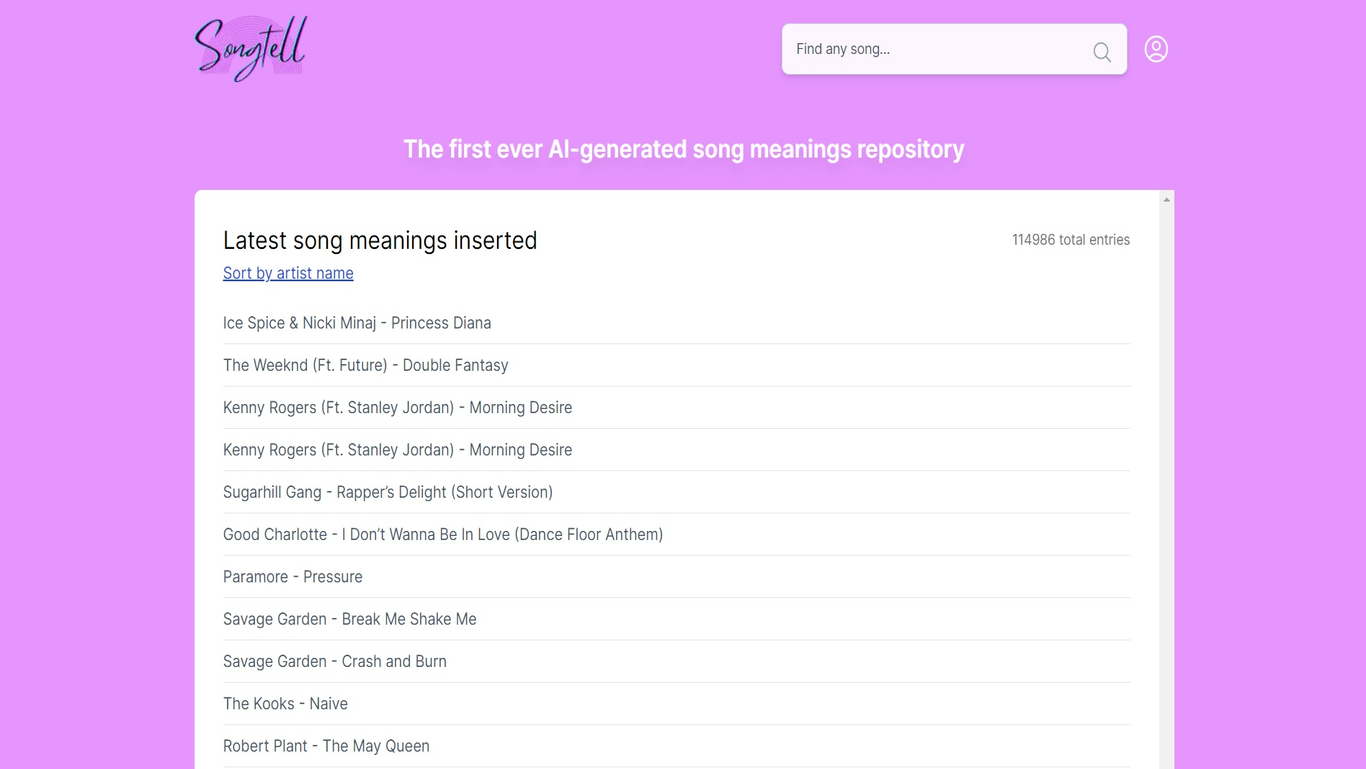
Task: Open The Weeknd - Double Fantasy entry
Action: tap(365, 365)
